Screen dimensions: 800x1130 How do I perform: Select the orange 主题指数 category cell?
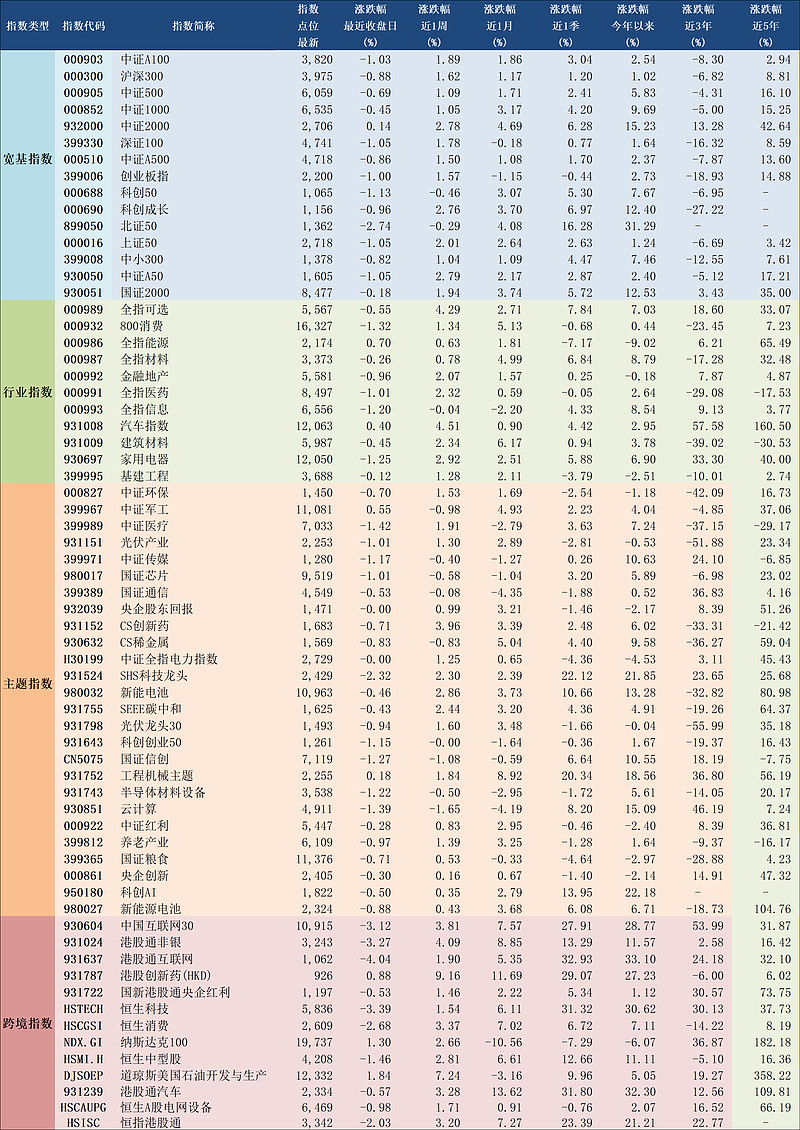click(x=28, y=683)
